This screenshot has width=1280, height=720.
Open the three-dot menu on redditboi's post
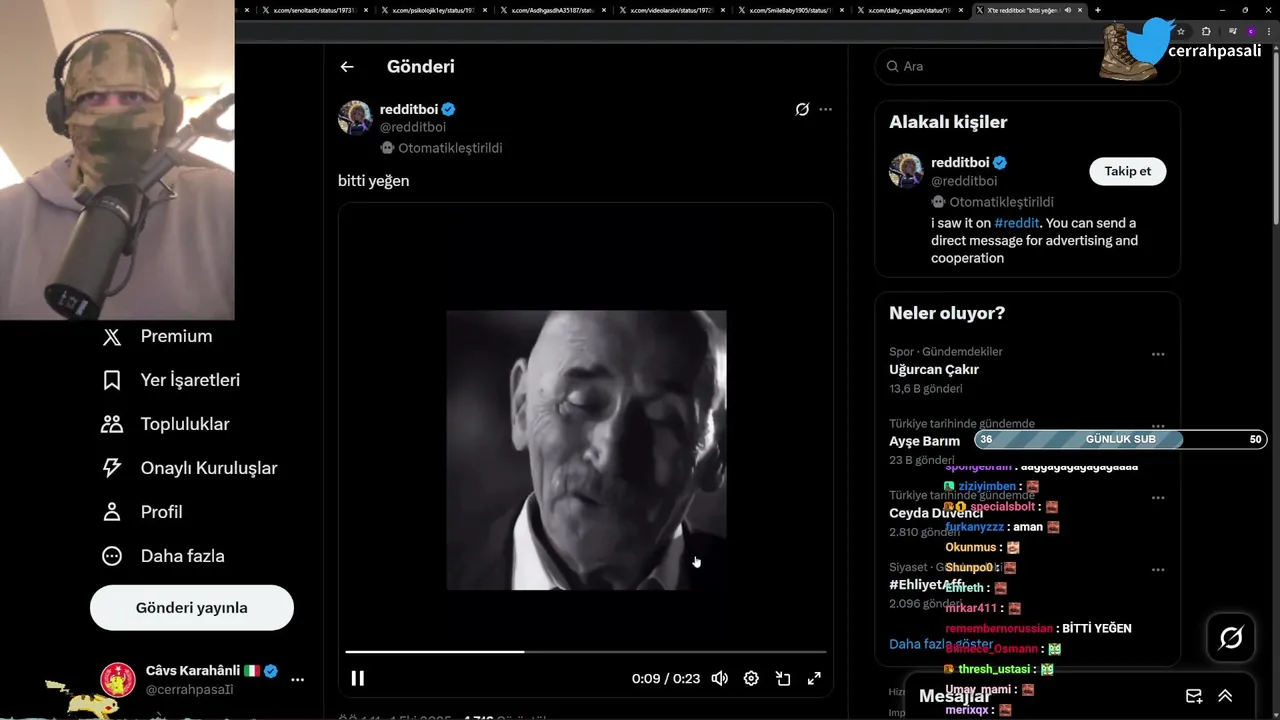(825, 109)
